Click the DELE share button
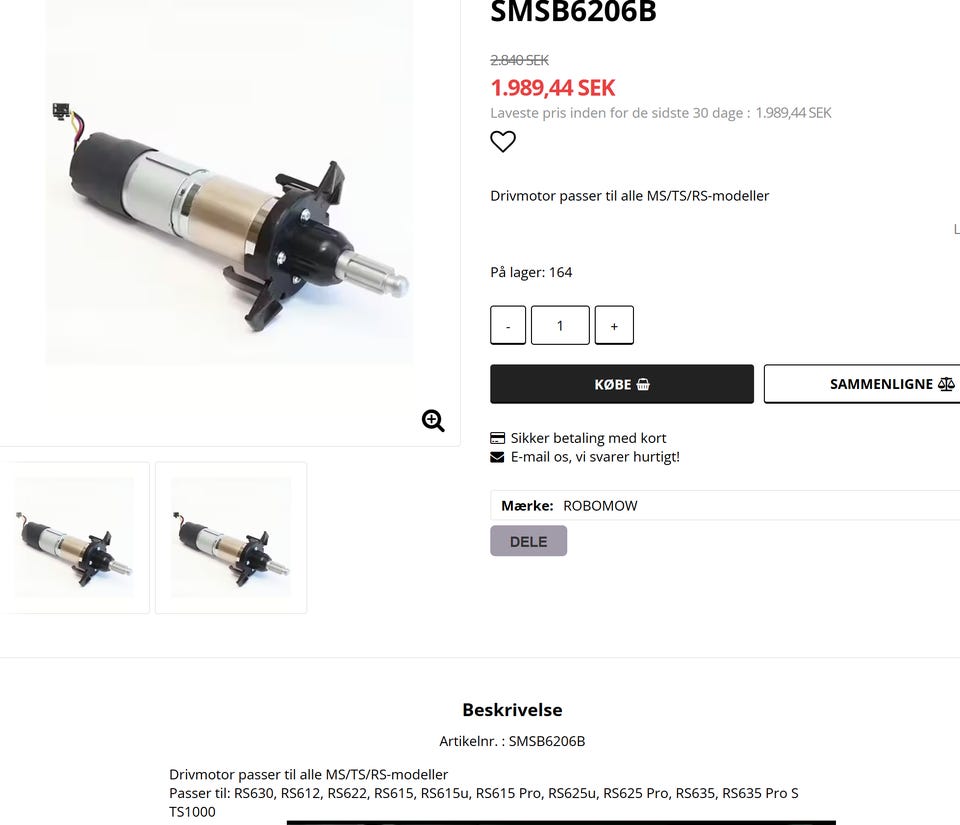The image size is (960, 825). click(x=528, y=541)
